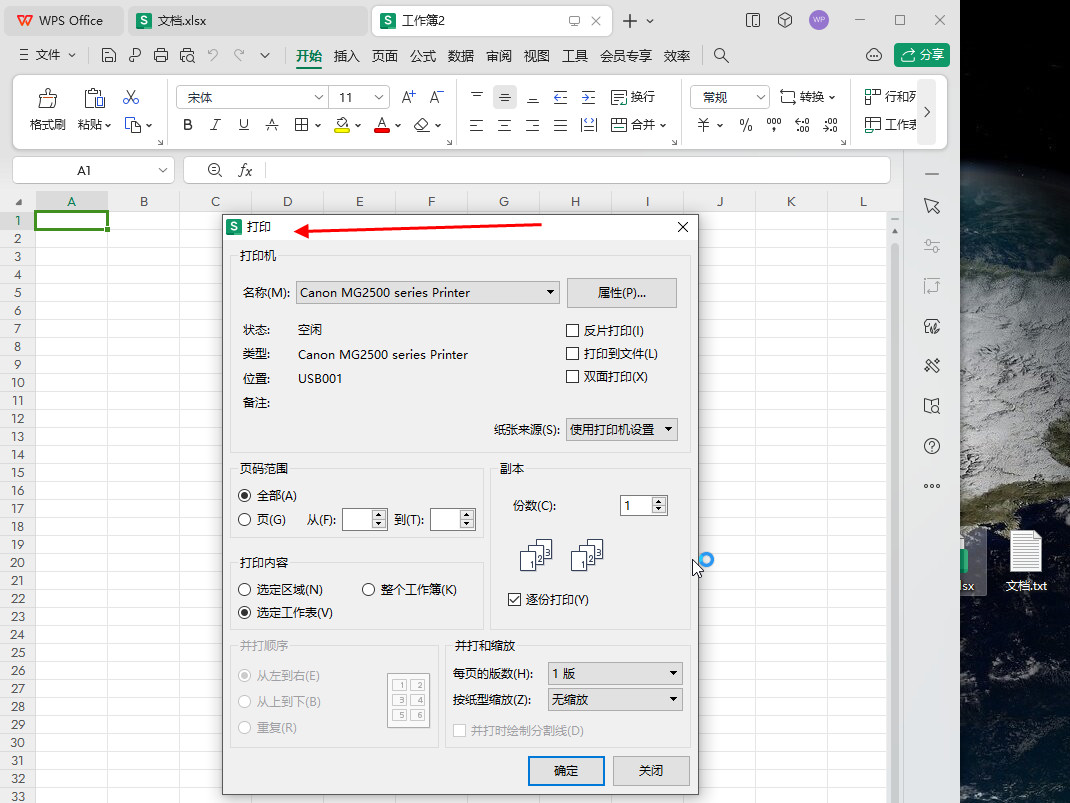1070x803 pixels.
Task: Open the 文件 menu dropdown
Action: pos(47,55)
